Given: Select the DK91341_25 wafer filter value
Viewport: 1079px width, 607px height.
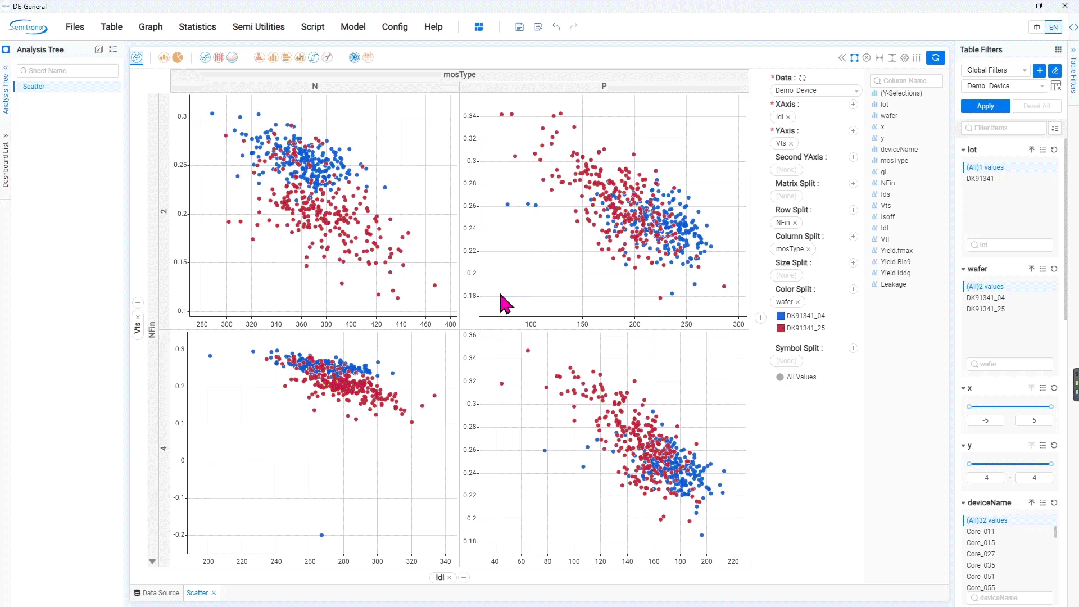Looking at the screenshot, I should (x=985, y=309).
